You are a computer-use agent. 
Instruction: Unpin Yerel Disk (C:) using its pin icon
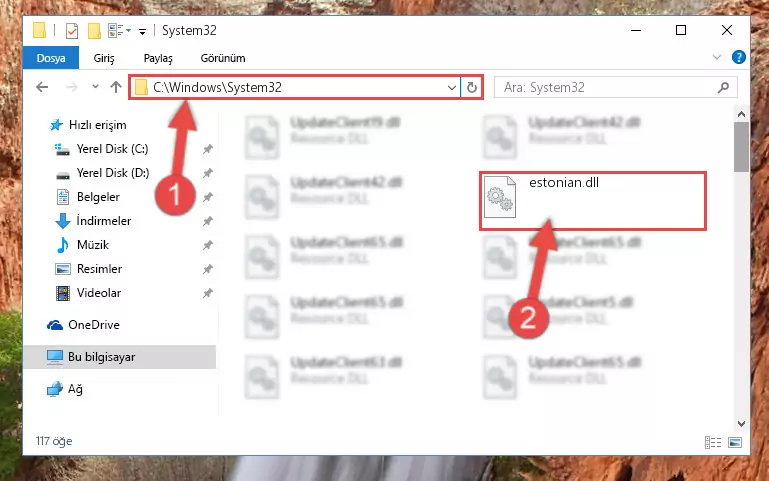click(x=208, y=149)
